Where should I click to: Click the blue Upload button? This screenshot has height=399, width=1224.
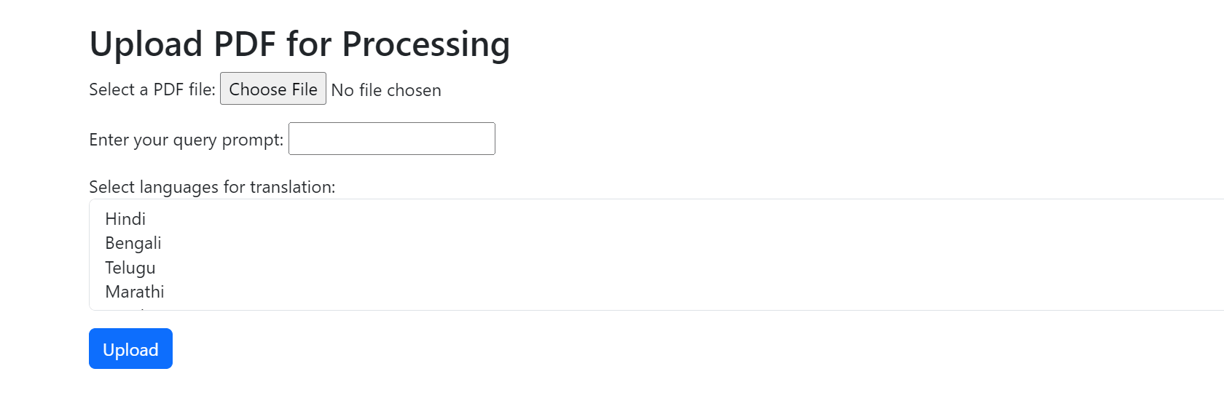pos(131,349)
